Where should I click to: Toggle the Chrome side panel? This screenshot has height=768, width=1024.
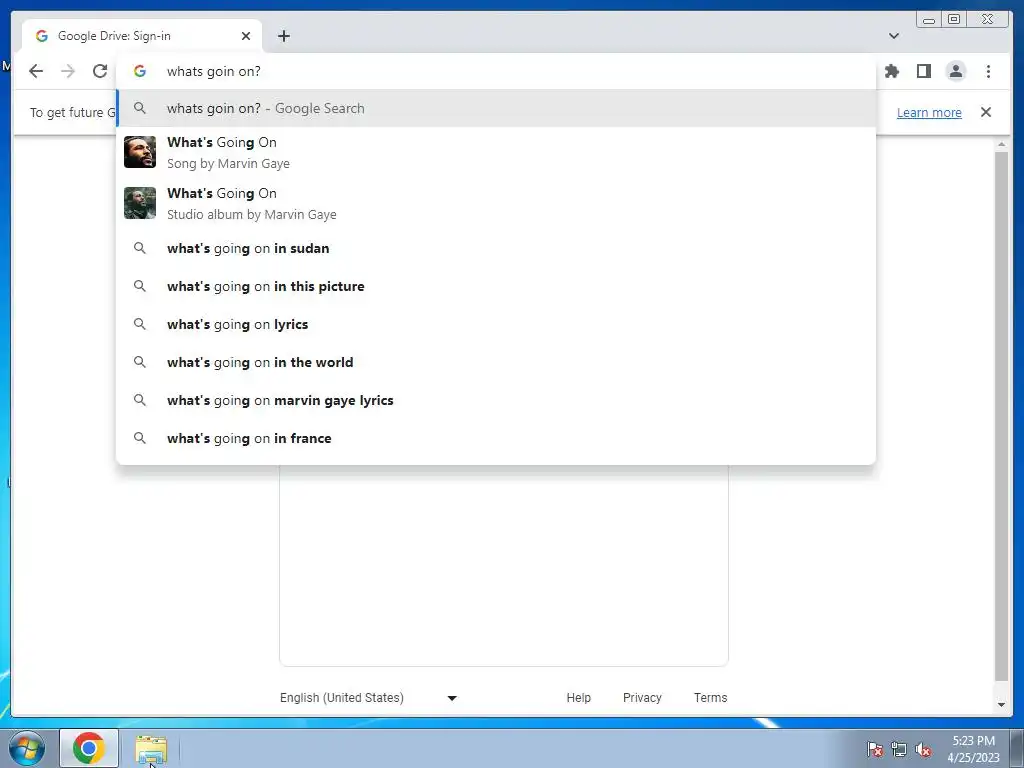[x=923, y=71]
